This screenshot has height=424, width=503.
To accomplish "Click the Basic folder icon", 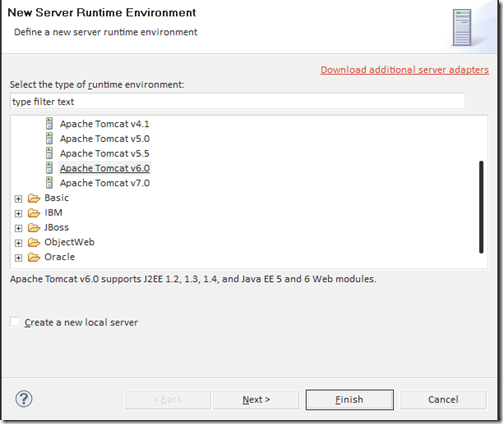I will [x=34, y=198].
